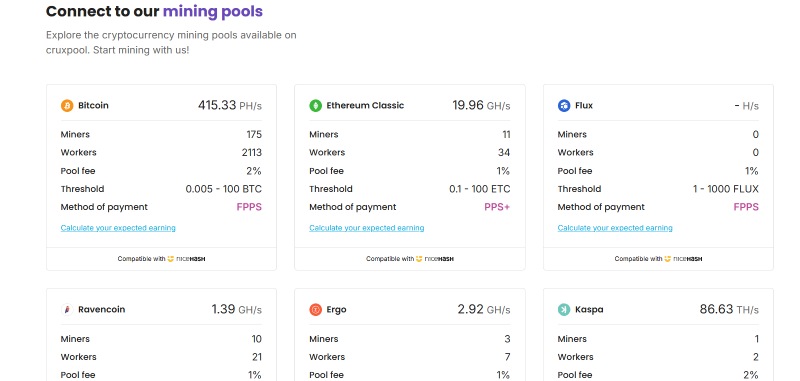The width and height of the screenshot is (800, 381).
Task: Click the 2.92 GH/s hashrate value
Action: (x=484, y=310)
